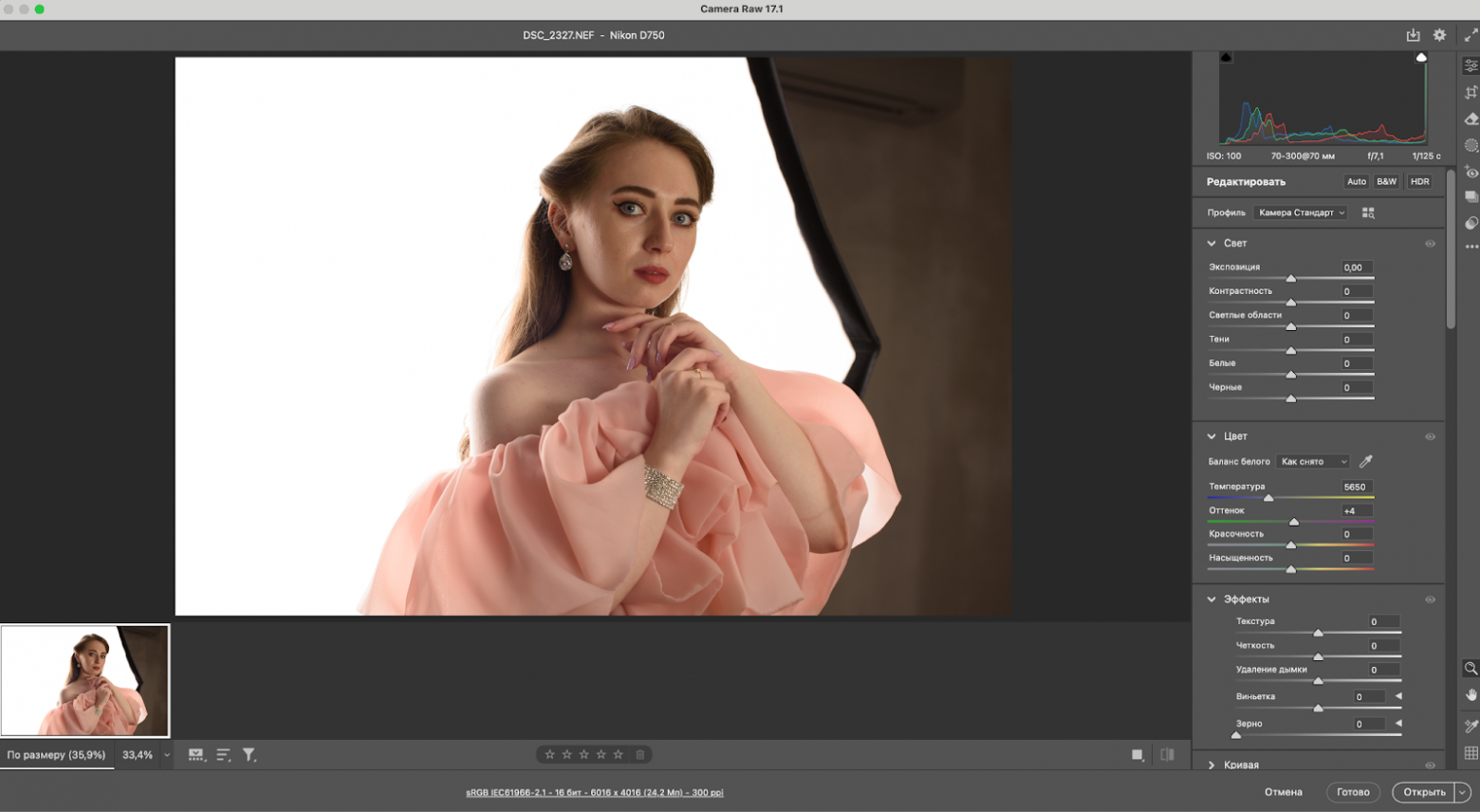
Task: Click the Готово button
Action: pyautogui.click(x=1353, y=792)
